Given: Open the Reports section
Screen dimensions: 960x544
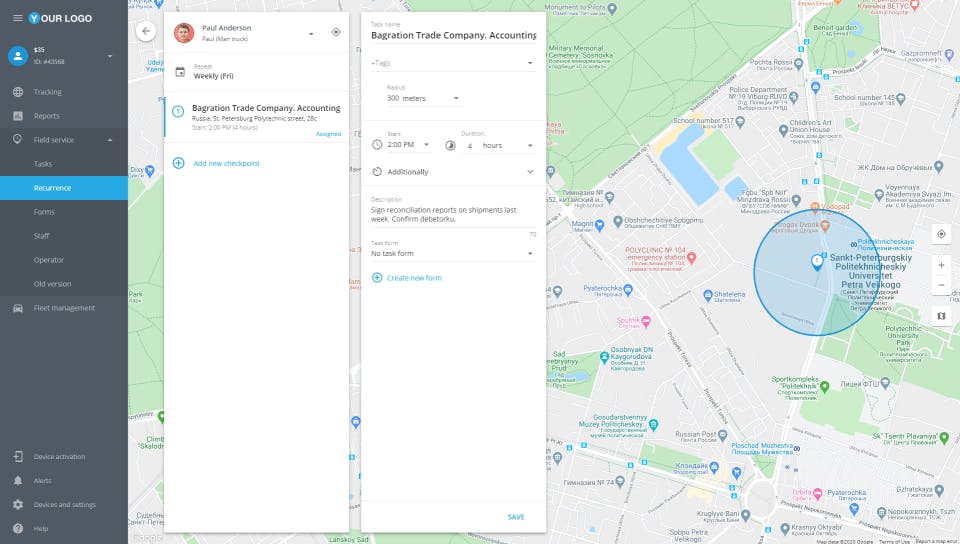Looking at the screenshot, I should point(47,116).
